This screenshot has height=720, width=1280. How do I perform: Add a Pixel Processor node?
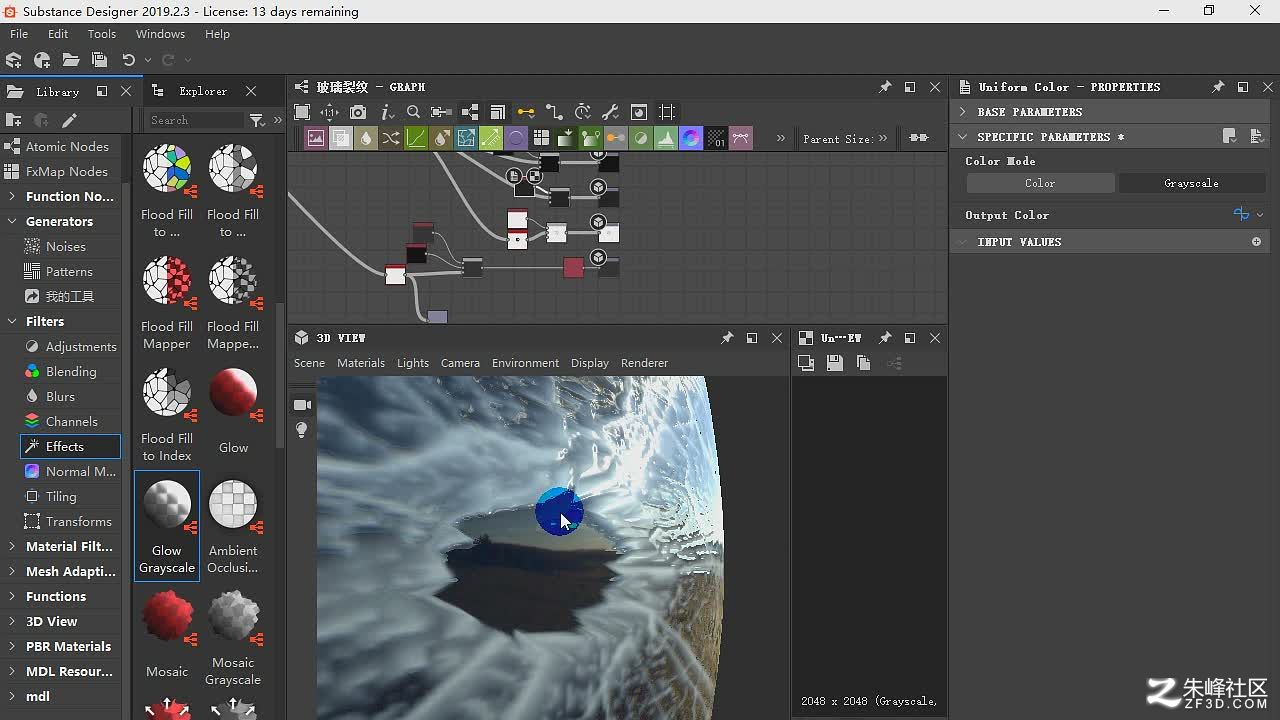click(x=716, y=138)
